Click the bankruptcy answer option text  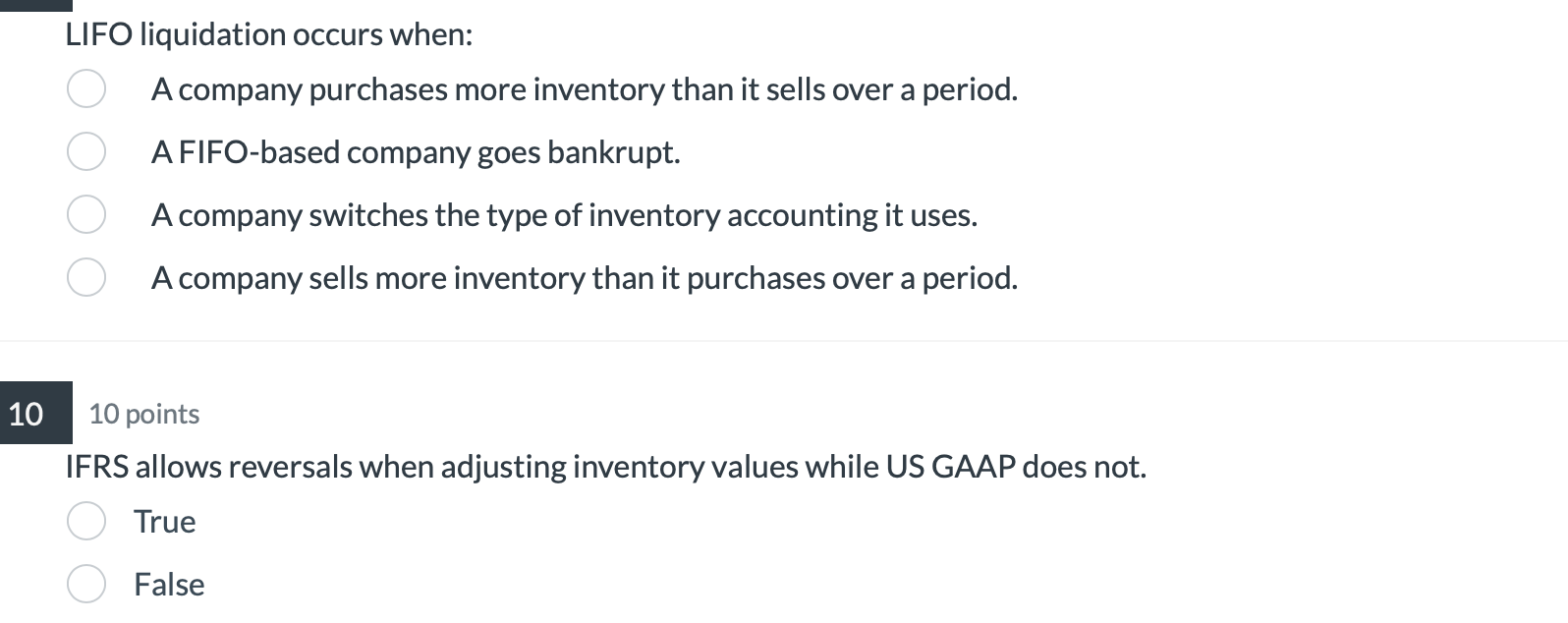417,152
